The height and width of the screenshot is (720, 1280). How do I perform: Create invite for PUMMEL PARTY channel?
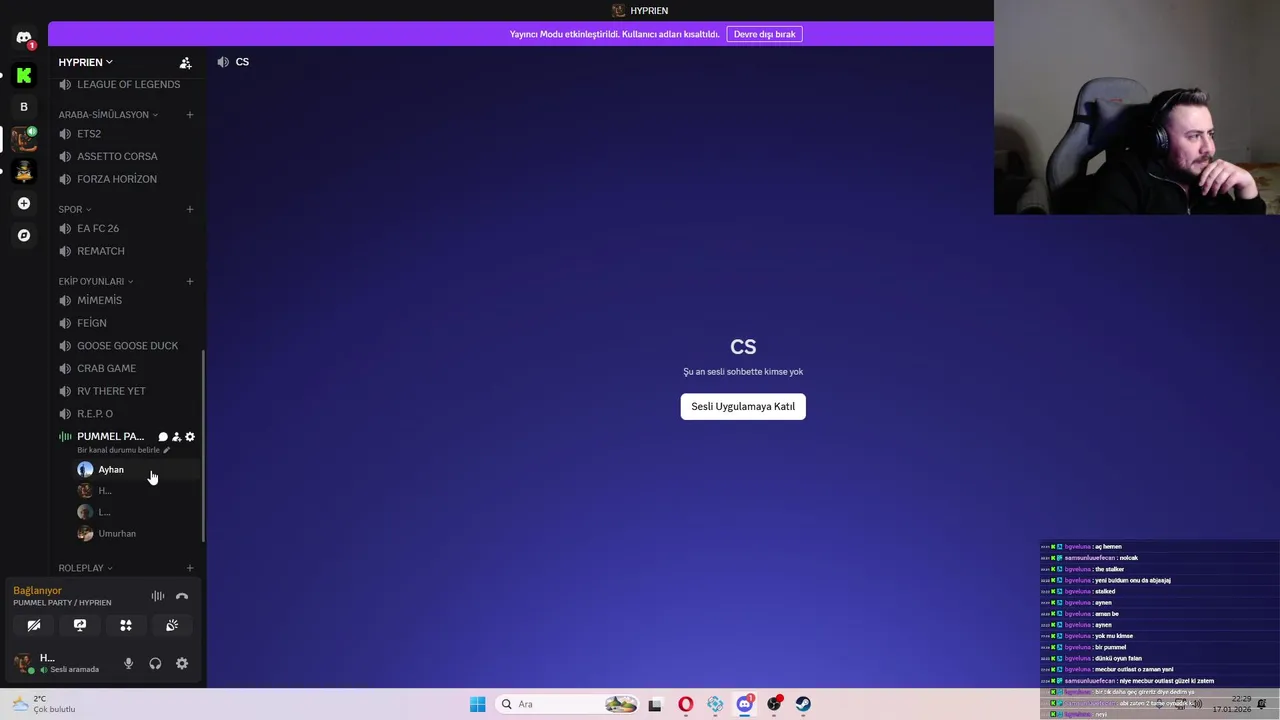pos(176,437)
